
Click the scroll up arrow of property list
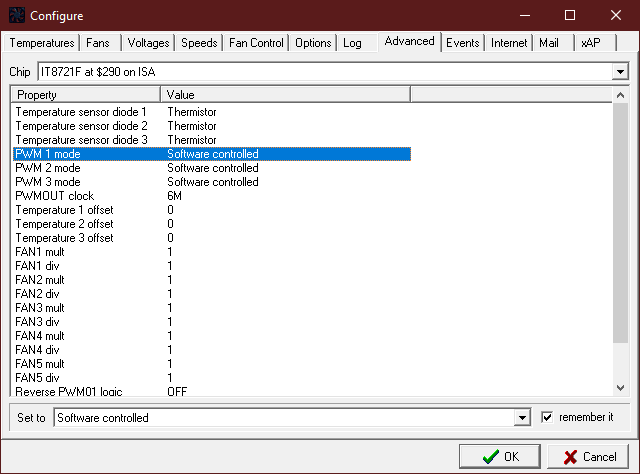[x=620, y=96]
